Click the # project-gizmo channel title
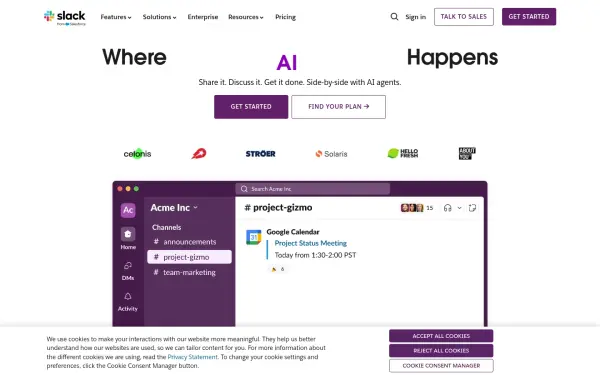Screen dimensions: 600x375 click(278, 207)
